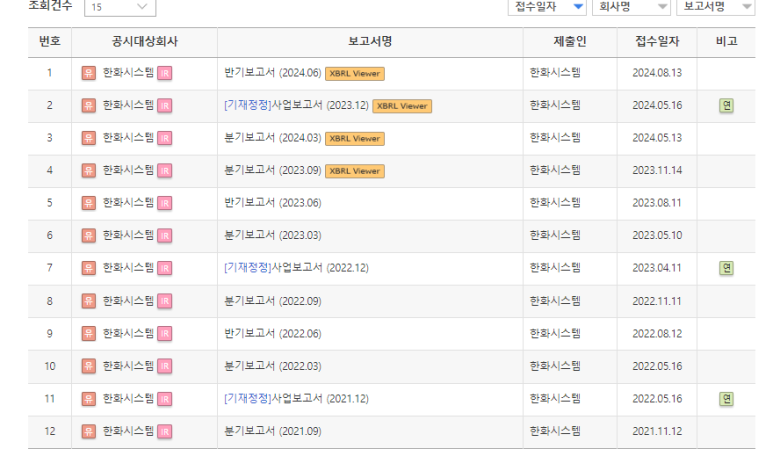Click the 제출인 column header
773x449 pixels.
570,41
